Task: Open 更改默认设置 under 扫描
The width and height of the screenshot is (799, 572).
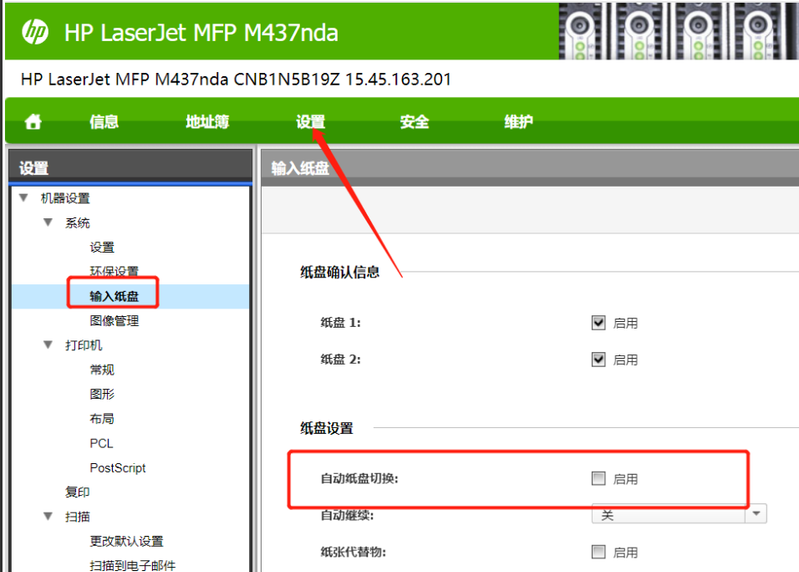Action: 126,541
